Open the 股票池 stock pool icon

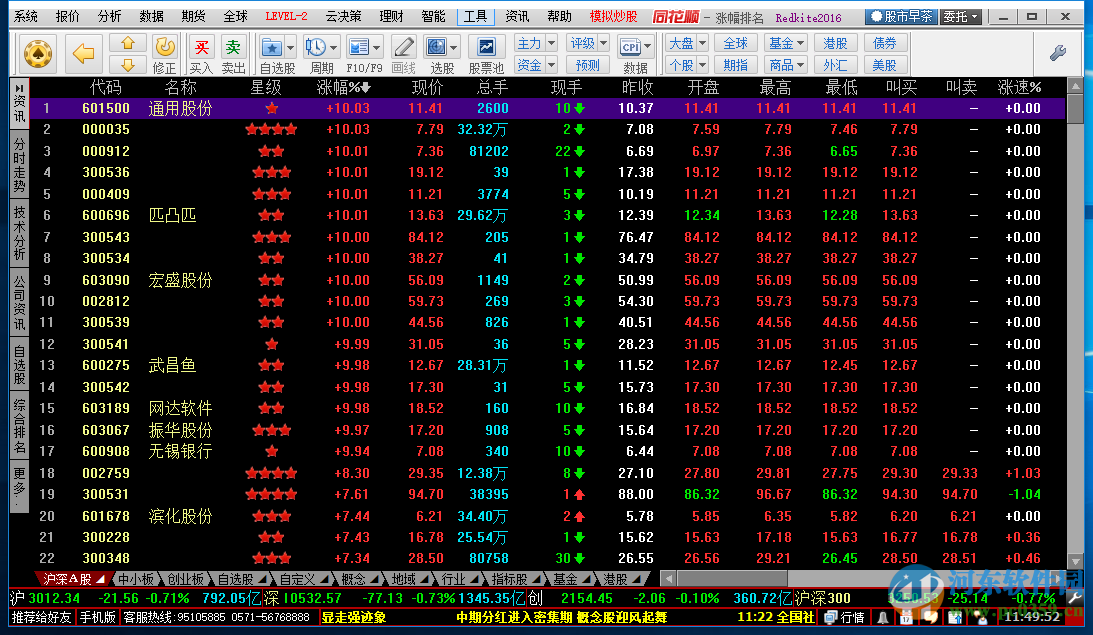[486, 47]
